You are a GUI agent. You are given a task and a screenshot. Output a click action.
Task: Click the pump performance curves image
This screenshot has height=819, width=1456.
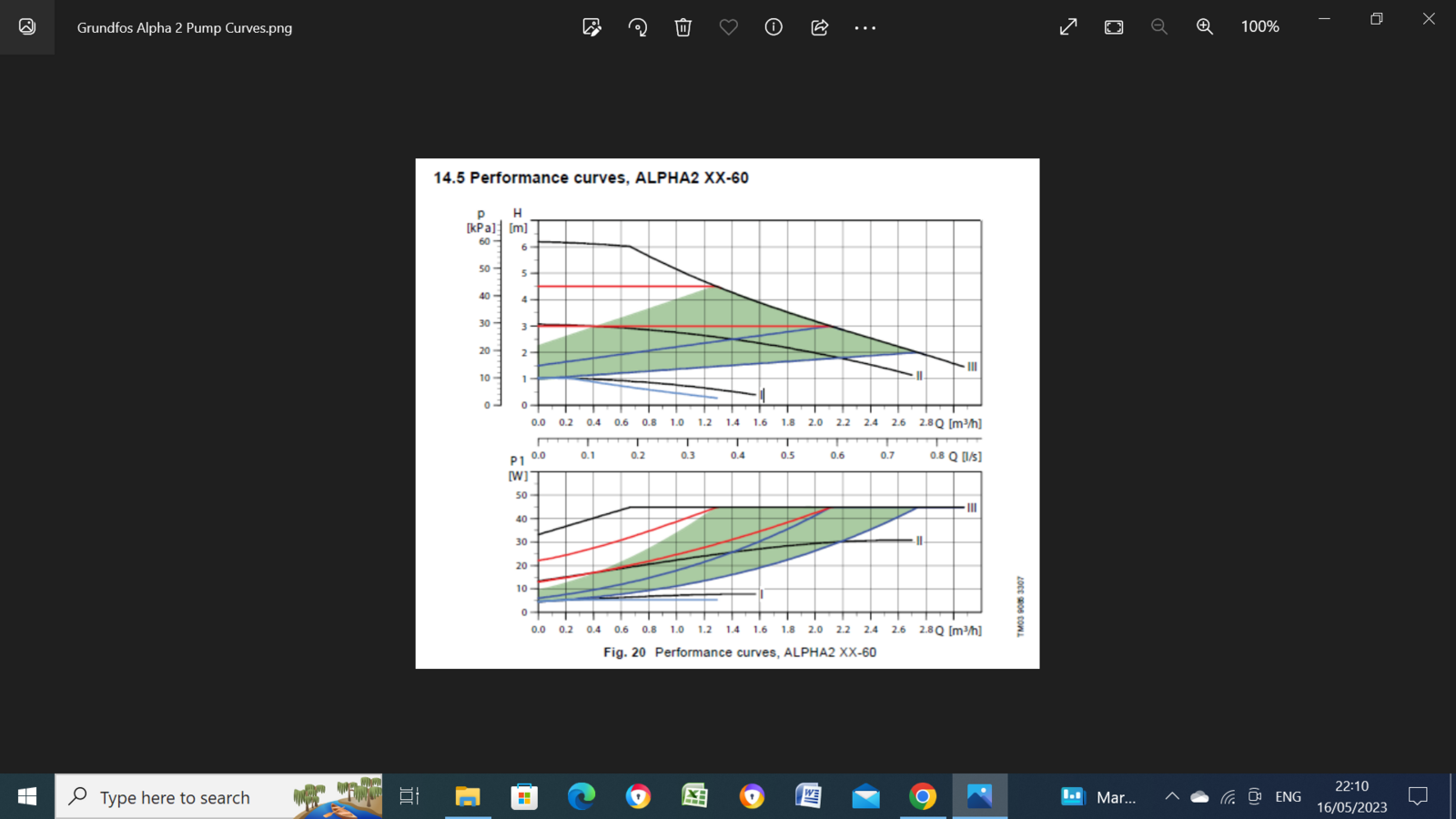click(x=727, y=413)
